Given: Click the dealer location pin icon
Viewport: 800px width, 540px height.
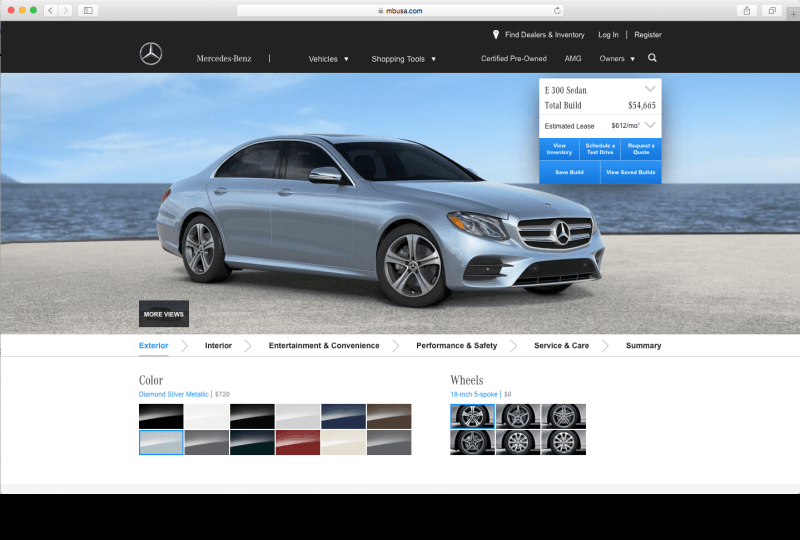Looking at the screenshot, I should click(x=495, y=34).
